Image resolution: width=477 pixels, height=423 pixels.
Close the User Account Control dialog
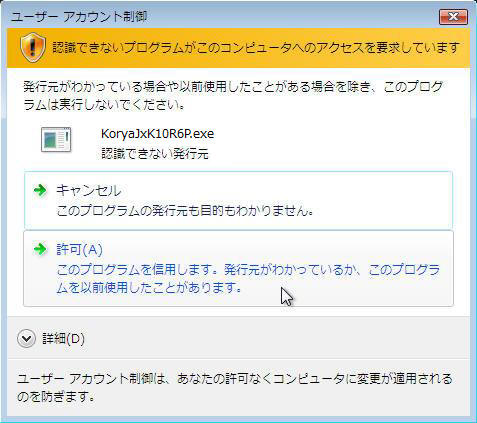coord(453,17)
